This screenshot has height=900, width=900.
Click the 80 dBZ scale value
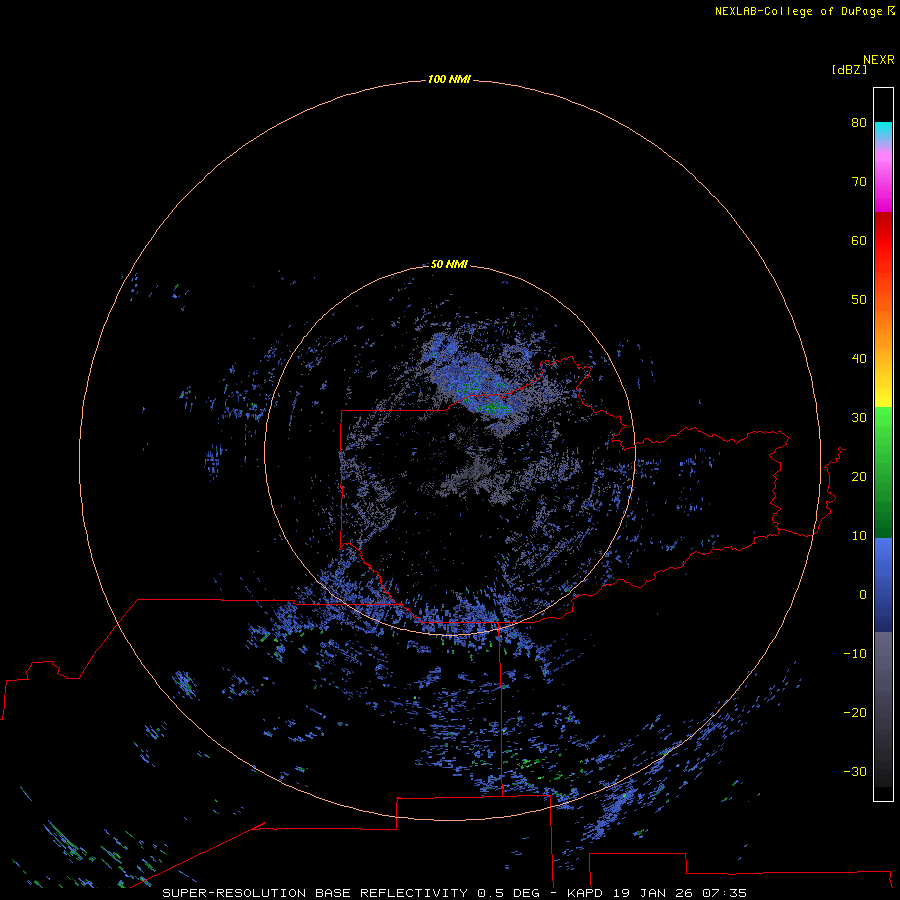[x=859, y=122]
